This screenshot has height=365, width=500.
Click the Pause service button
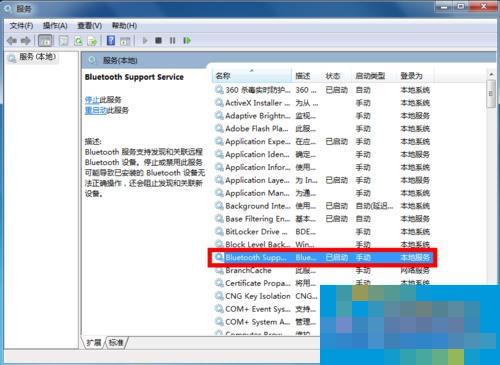pos(172,41)
